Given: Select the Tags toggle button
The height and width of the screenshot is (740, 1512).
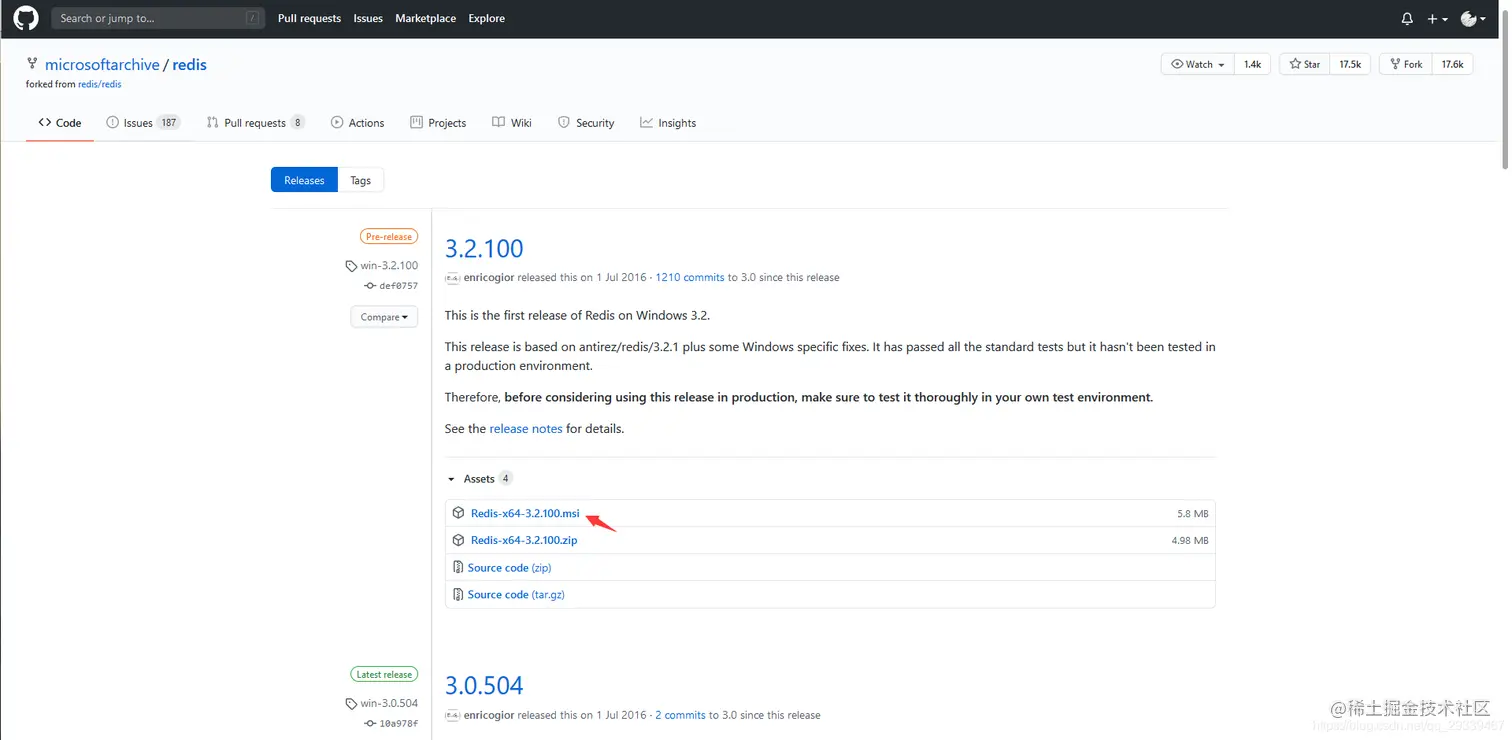Looking at the screenshot, I should [x=361, y=180].
